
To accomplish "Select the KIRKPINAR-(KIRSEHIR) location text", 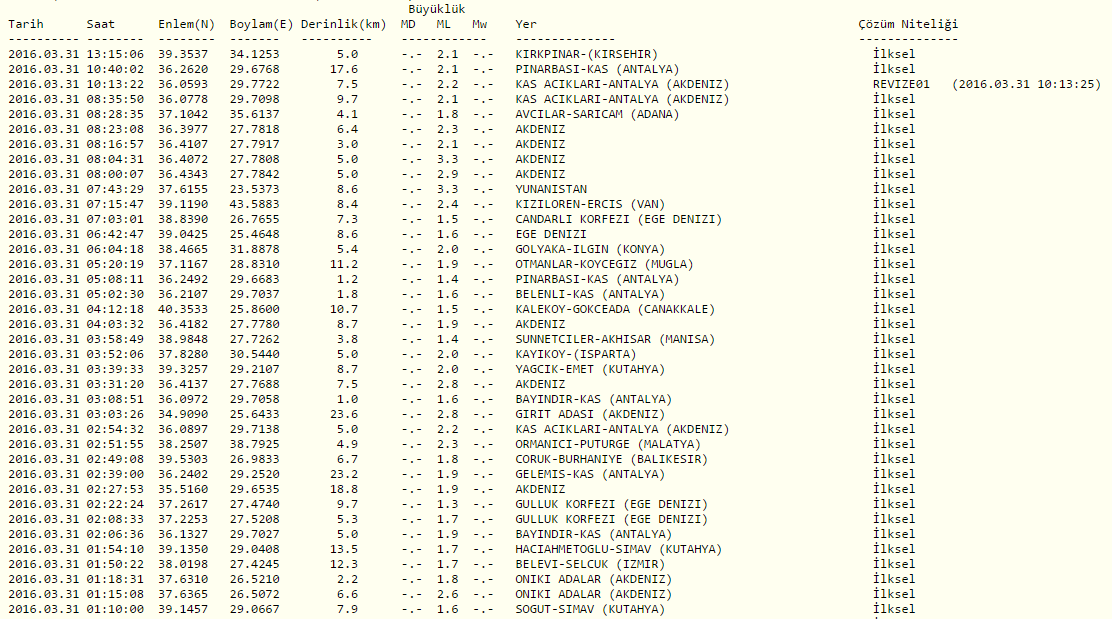I will click(586, 54).
